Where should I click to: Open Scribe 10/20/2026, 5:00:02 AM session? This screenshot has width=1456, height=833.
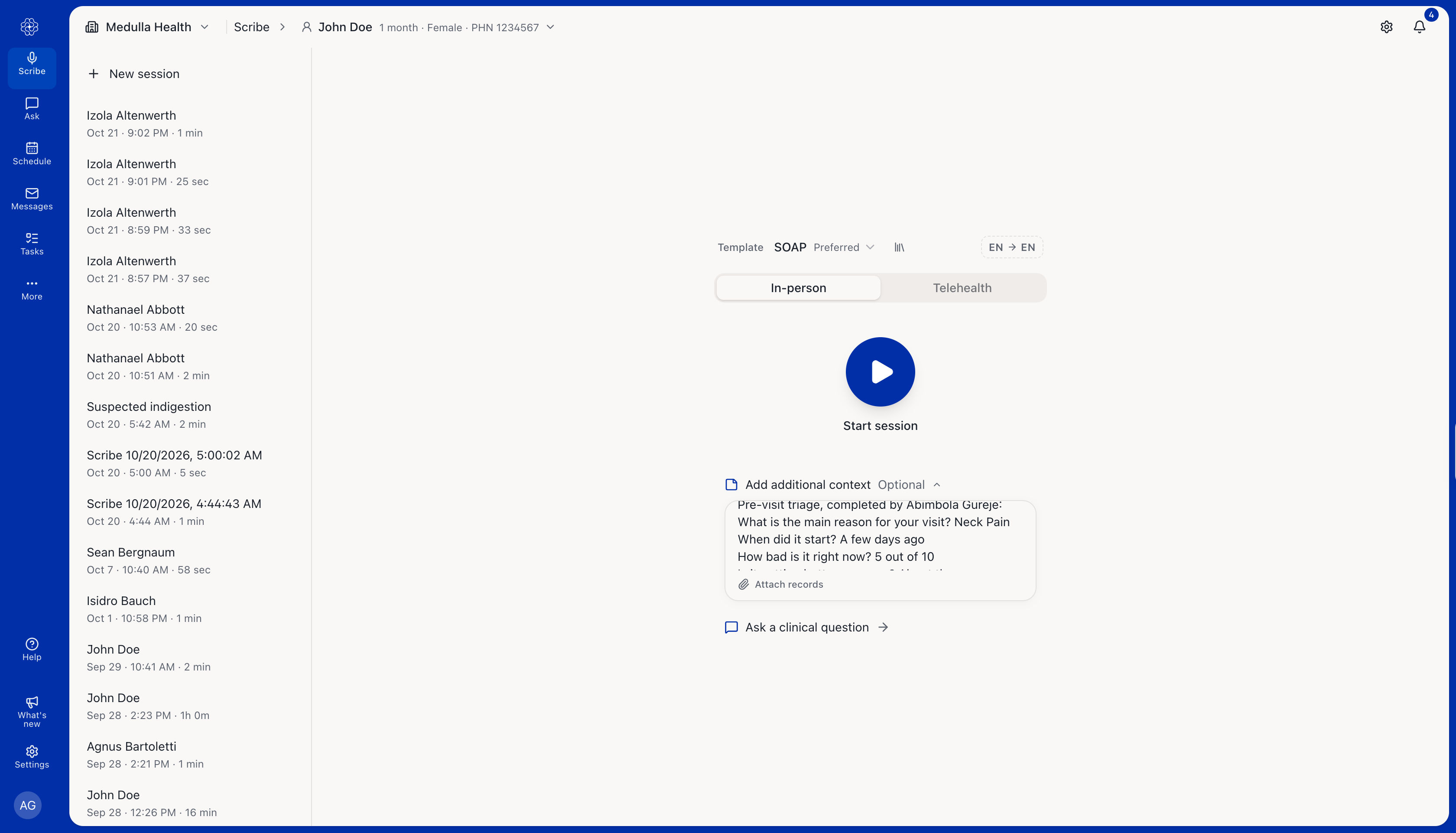tap(190, 463)
